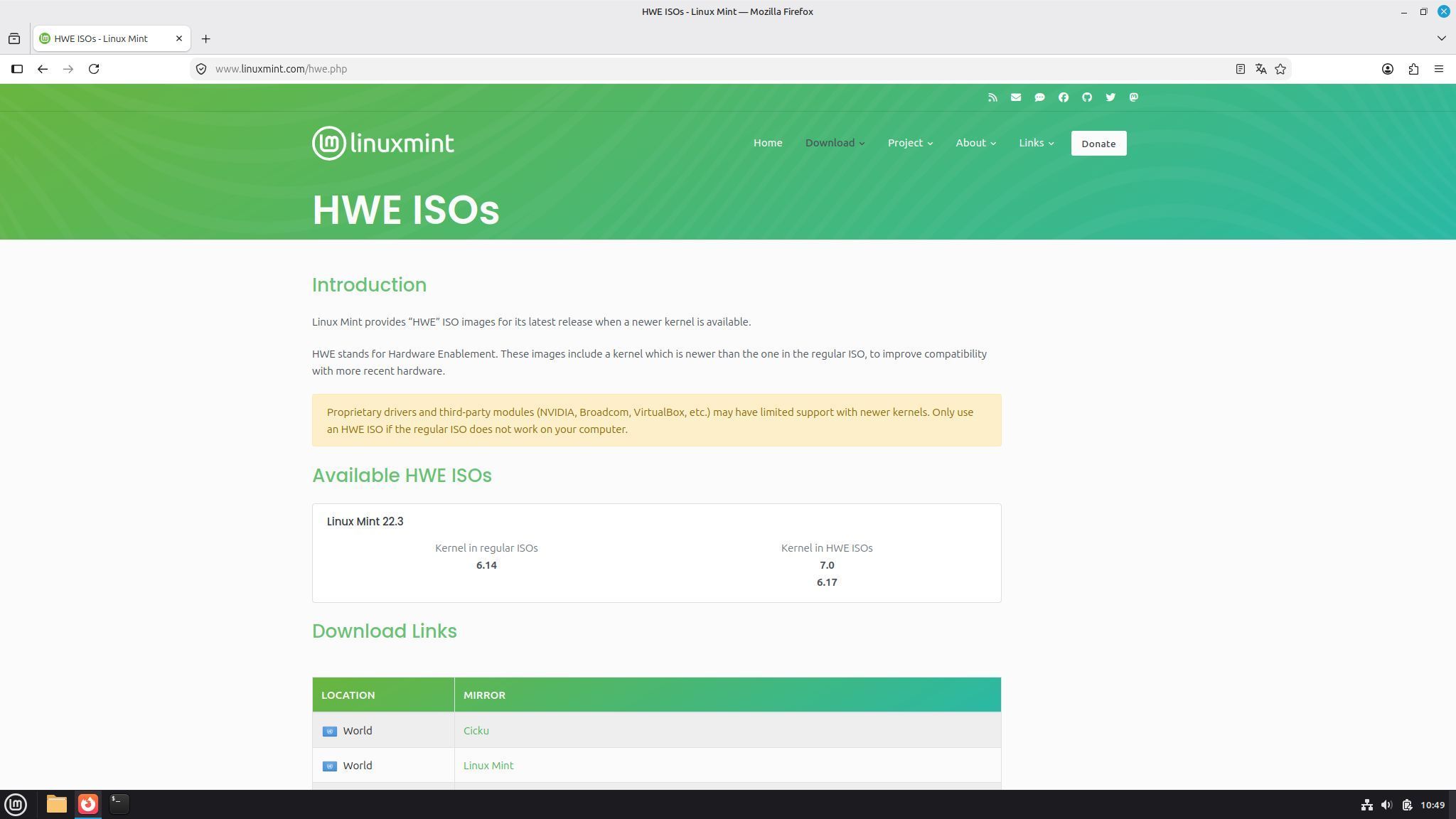The image size is (1456, 819).
Task: Open the RSS feed icon
Action: 992,97
